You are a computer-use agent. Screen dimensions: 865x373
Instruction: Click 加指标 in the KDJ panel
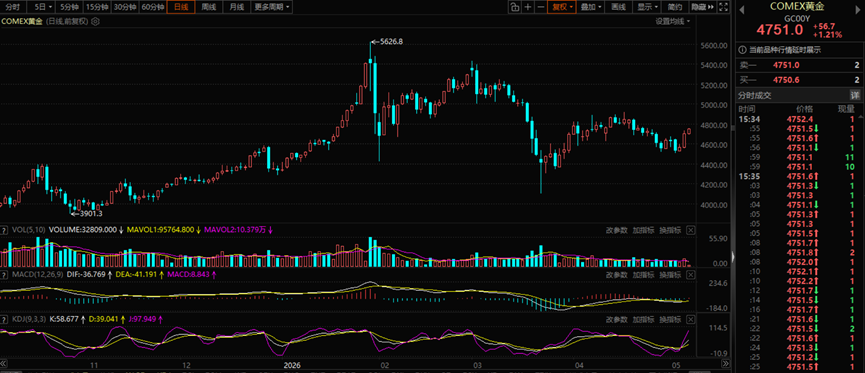pyautogui.click(x=643, y=319)
